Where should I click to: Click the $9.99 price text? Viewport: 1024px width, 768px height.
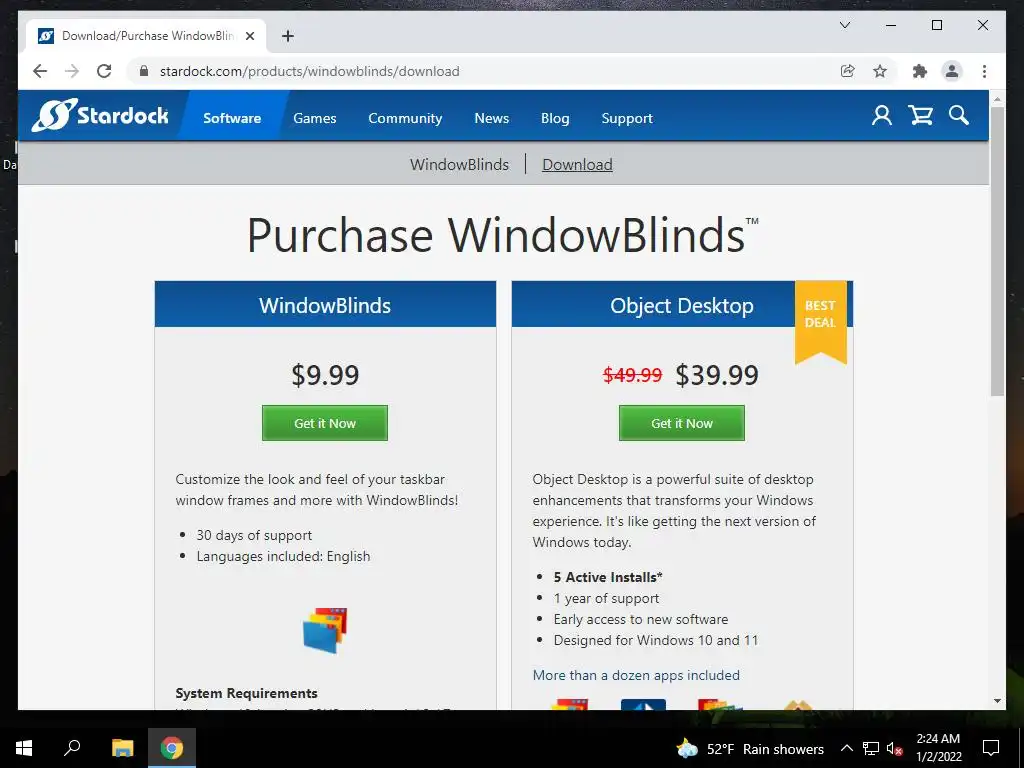pos(325,375)
